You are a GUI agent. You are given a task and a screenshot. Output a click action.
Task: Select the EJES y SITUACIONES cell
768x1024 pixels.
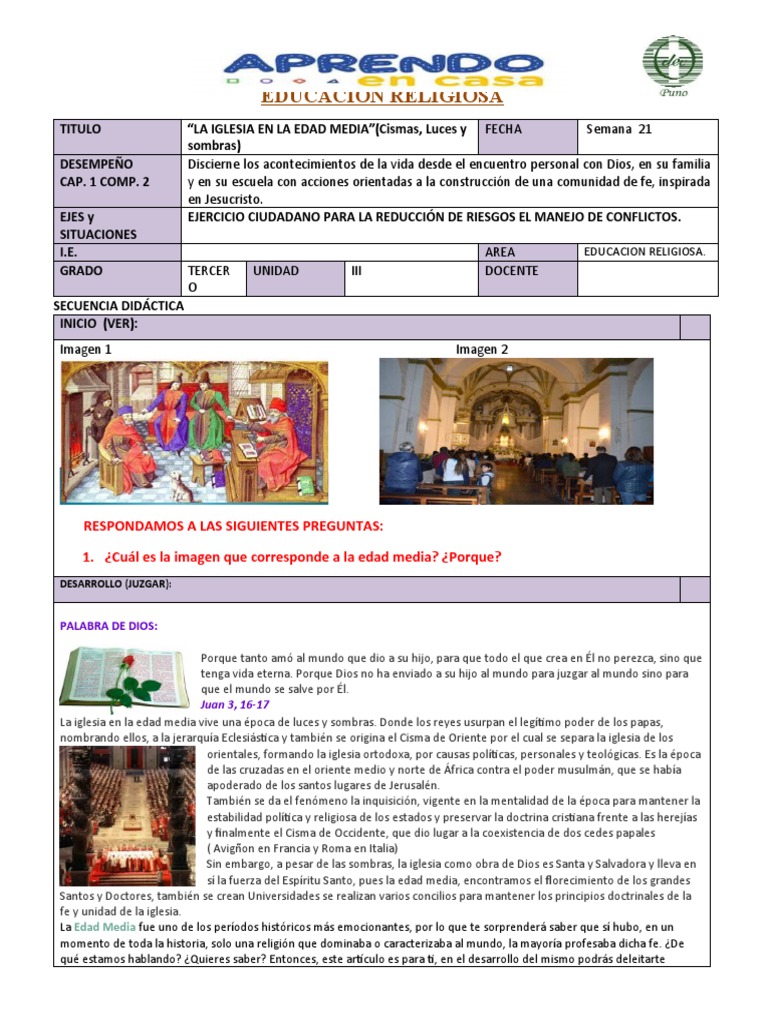click(118, 225)
